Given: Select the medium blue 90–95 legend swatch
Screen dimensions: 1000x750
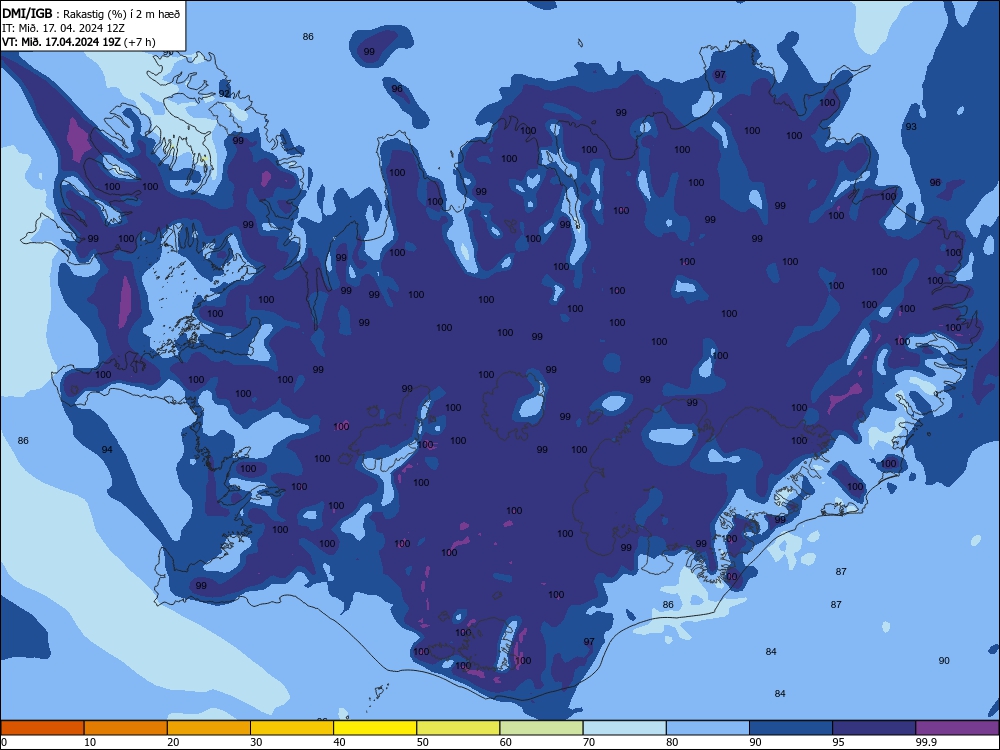Looking at the screenshot, I should [x=791, y=728].
